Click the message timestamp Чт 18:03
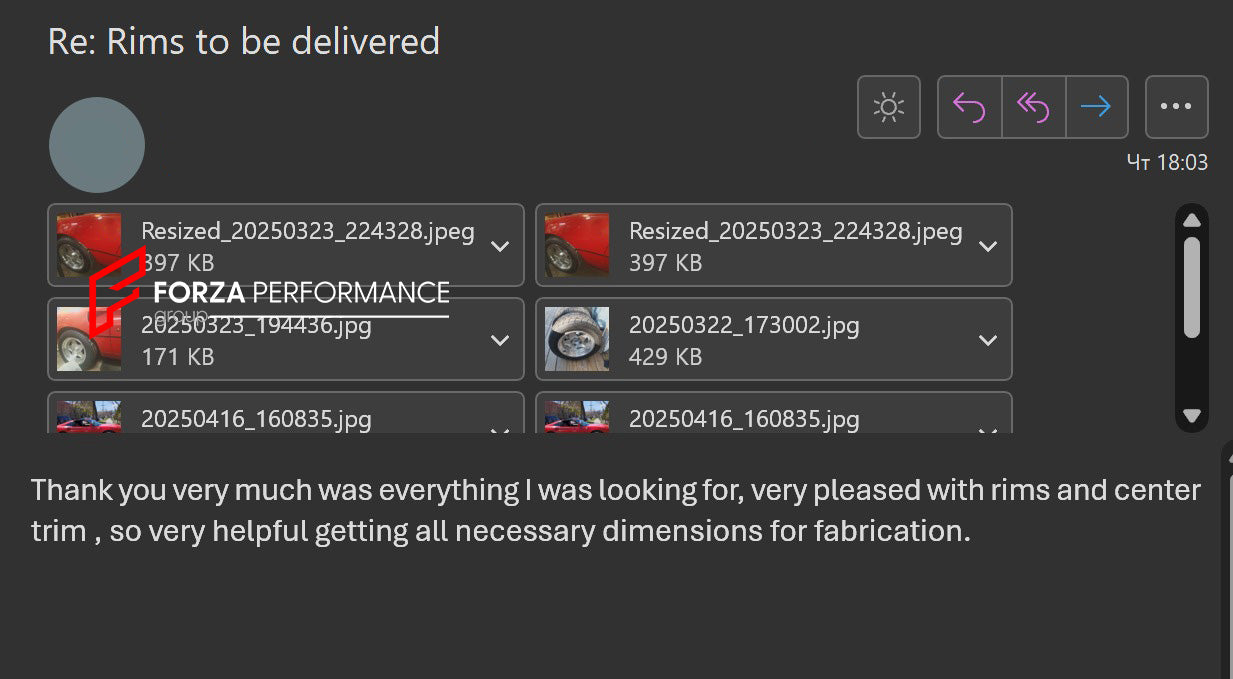 (1167, 162)
